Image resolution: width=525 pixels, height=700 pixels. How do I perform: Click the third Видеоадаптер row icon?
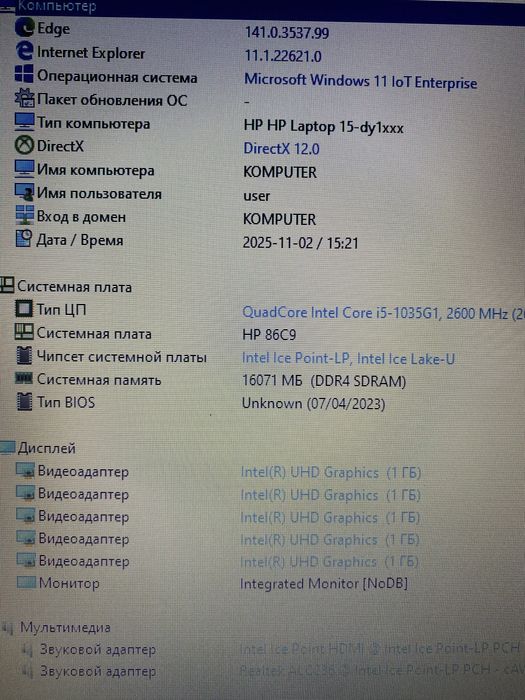(x=25, y=515)
